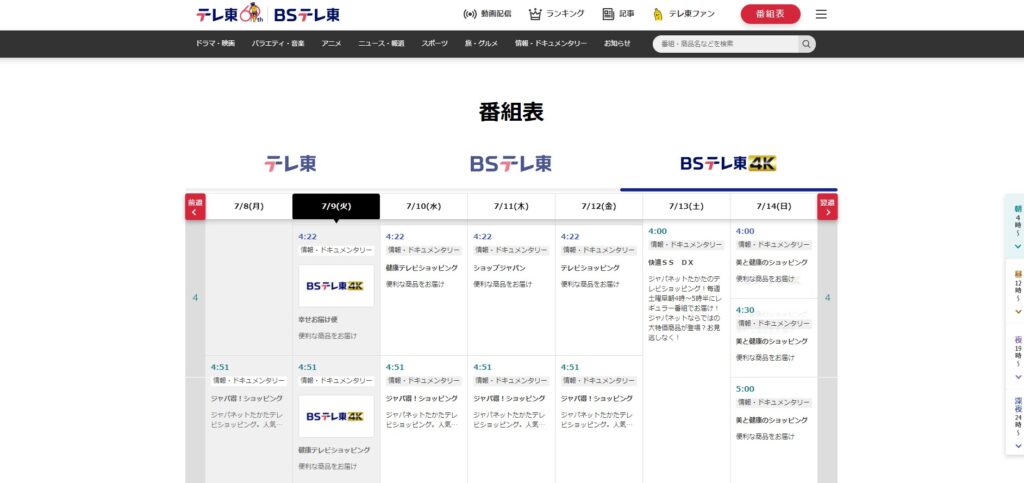1024x483 pixels.
Task: Jump to evening 夜 19時 time section
Action: click(x=1017, y=357)
